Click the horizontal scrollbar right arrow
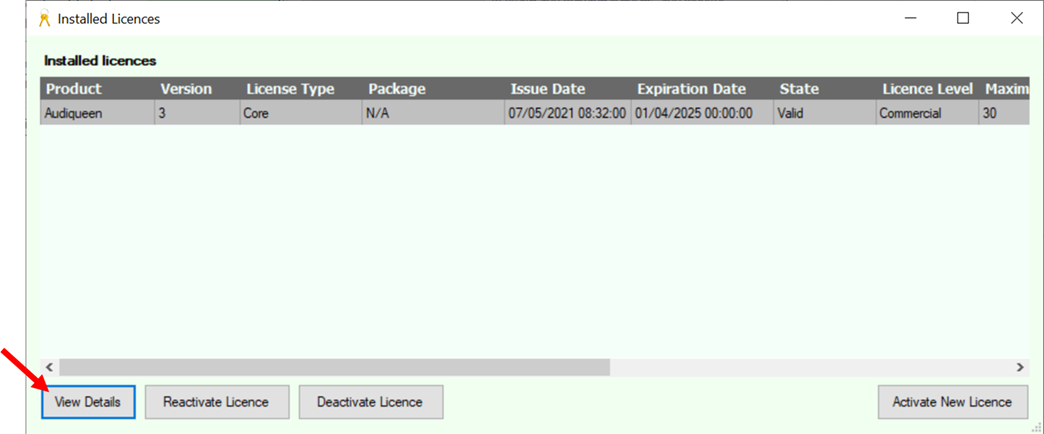Screen dimensions: 1044x434 pos(1020,367)
